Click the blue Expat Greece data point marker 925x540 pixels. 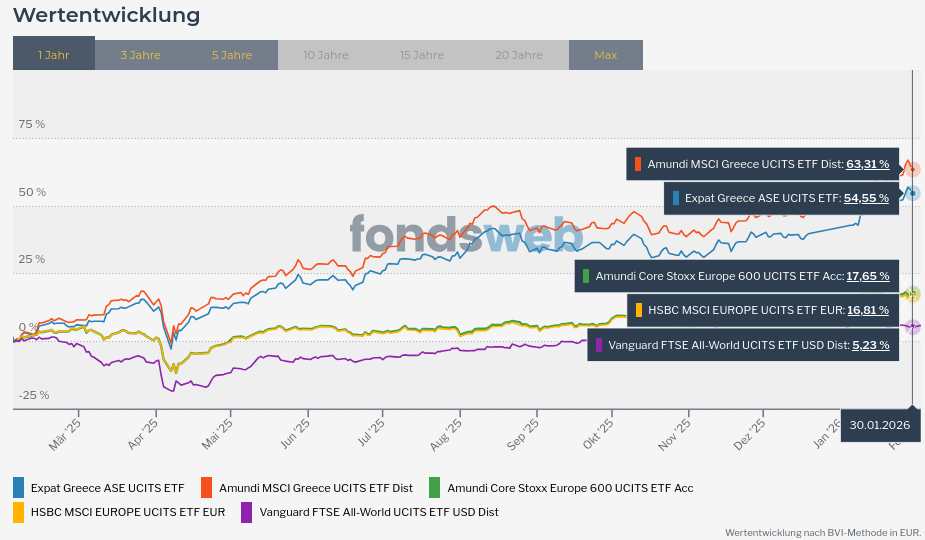[x=913, y=193]
